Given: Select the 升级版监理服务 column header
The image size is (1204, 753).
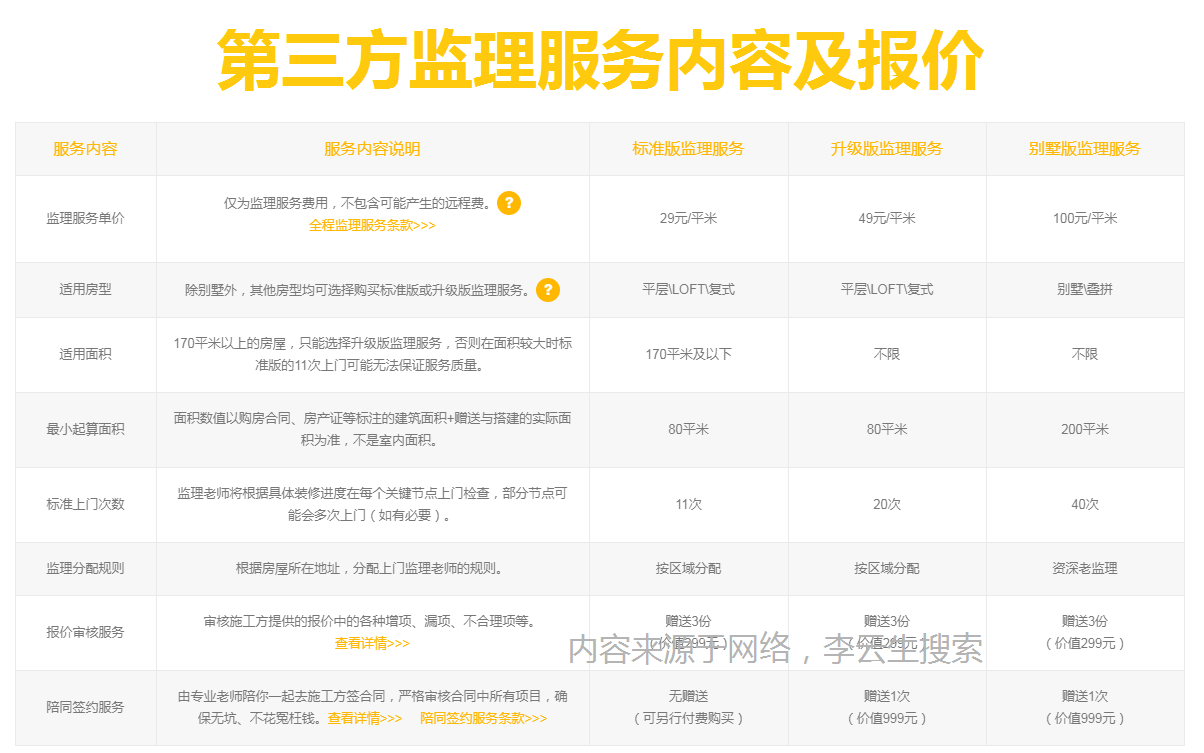Looking at the screenshot, I should pos(887,149).
